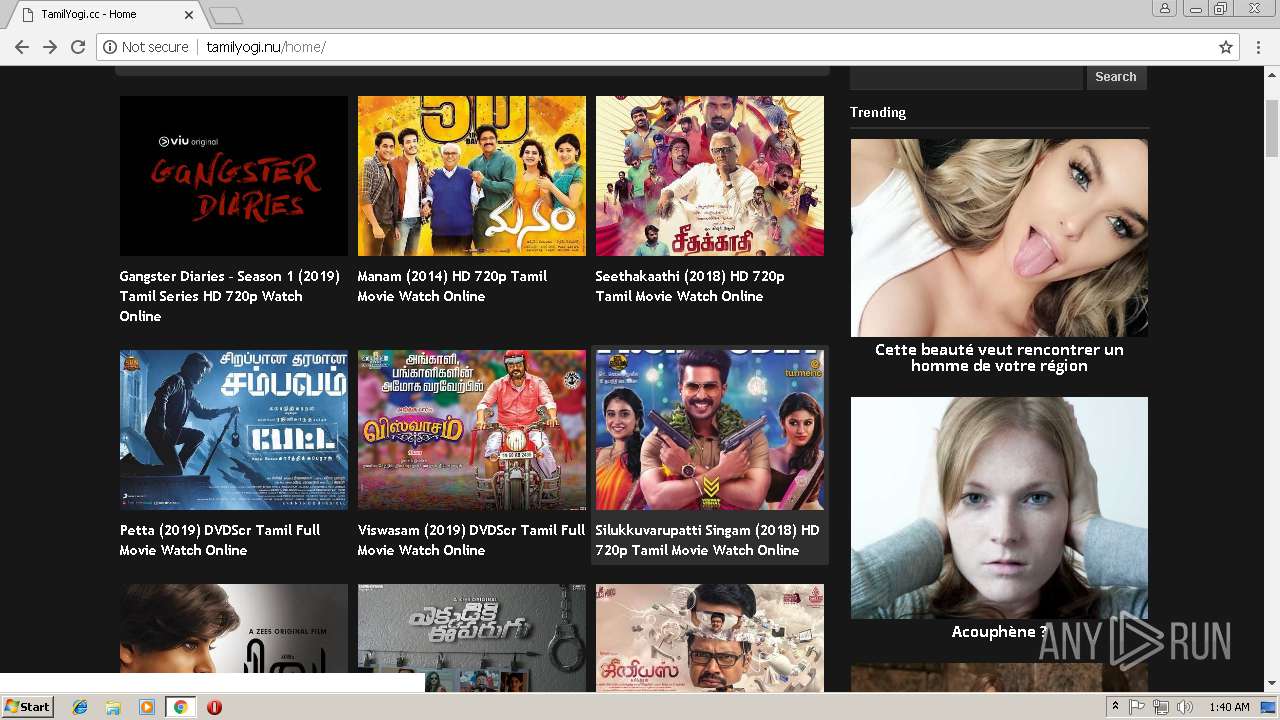This screenshot has width=1280, height=720.
Task: Open Seethakaathi (2018) HD 720p link
Action: point(690,286)
